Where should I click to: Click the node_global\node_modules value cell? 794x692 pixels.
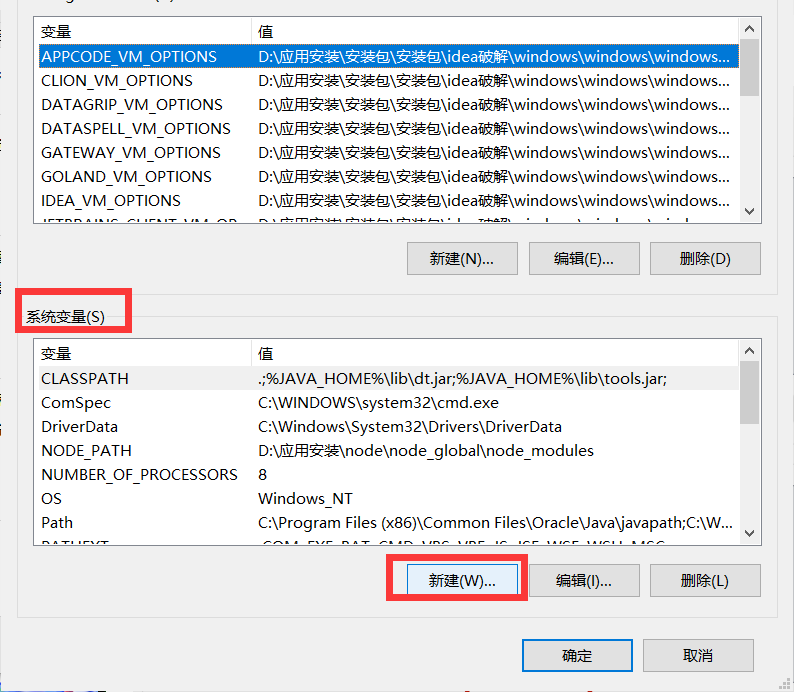click(426, 451)
